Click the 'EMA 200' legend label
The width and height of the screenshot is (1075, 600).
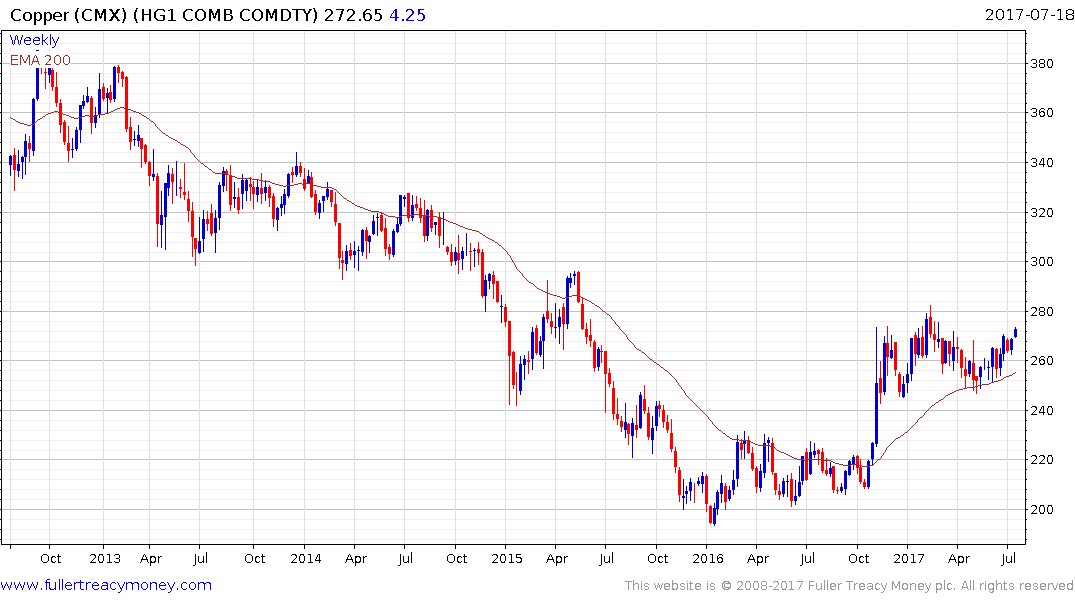40,60
